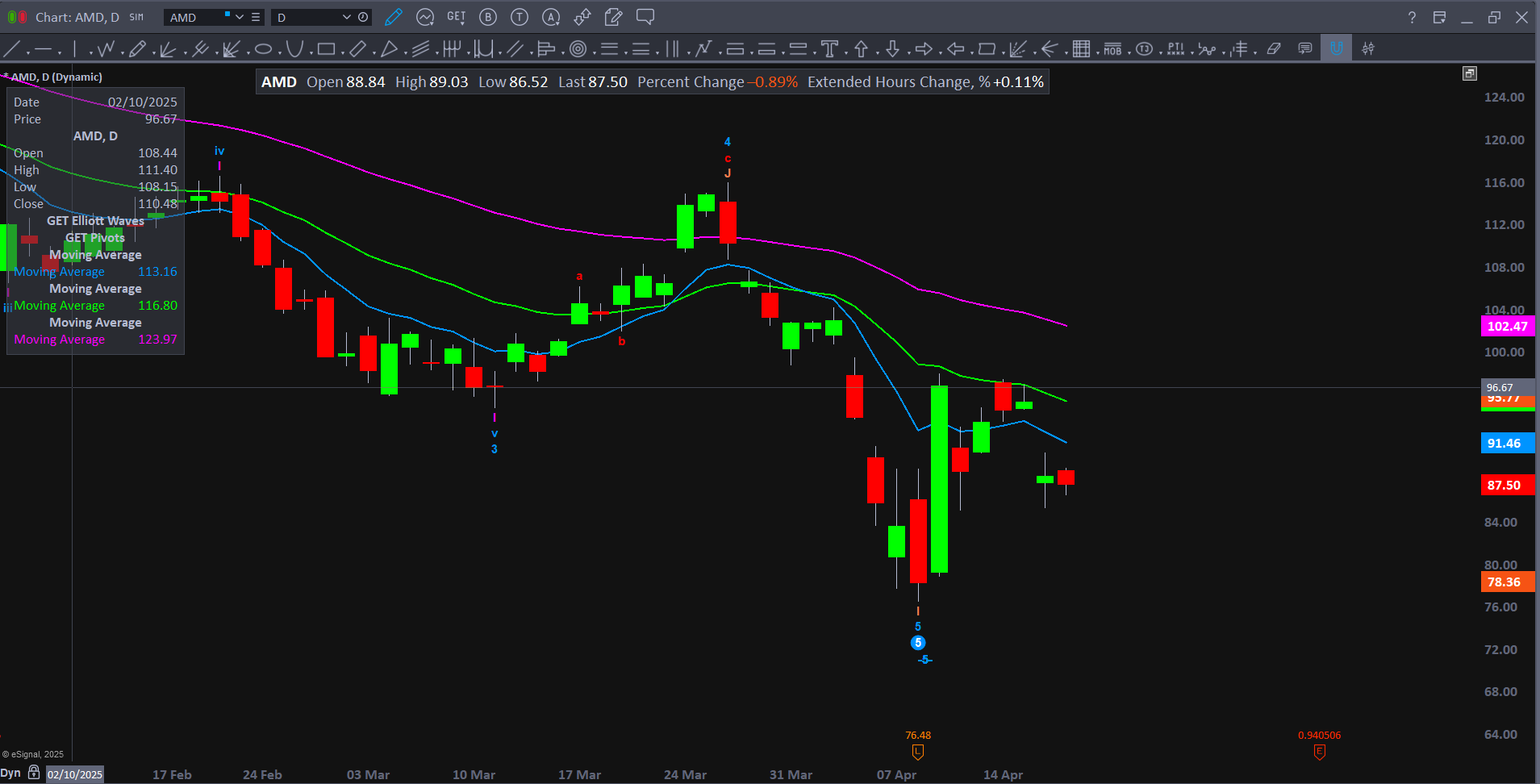Toggle SIM mode in title bar
Image resolution: width=1540 pixels, height=784 pixels.
click(x=136, y=17)
